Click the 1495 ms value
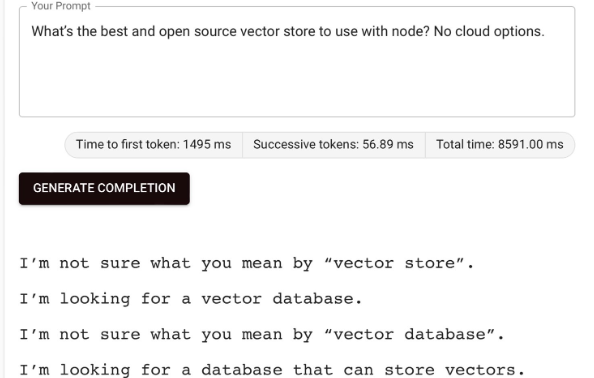The image size is (594, 378). click(207, 145)
